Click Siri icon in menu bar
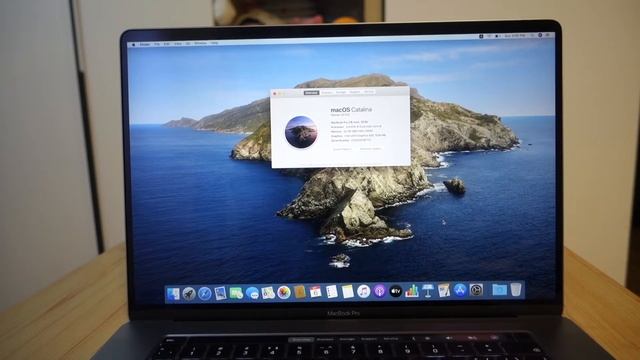 540,36
